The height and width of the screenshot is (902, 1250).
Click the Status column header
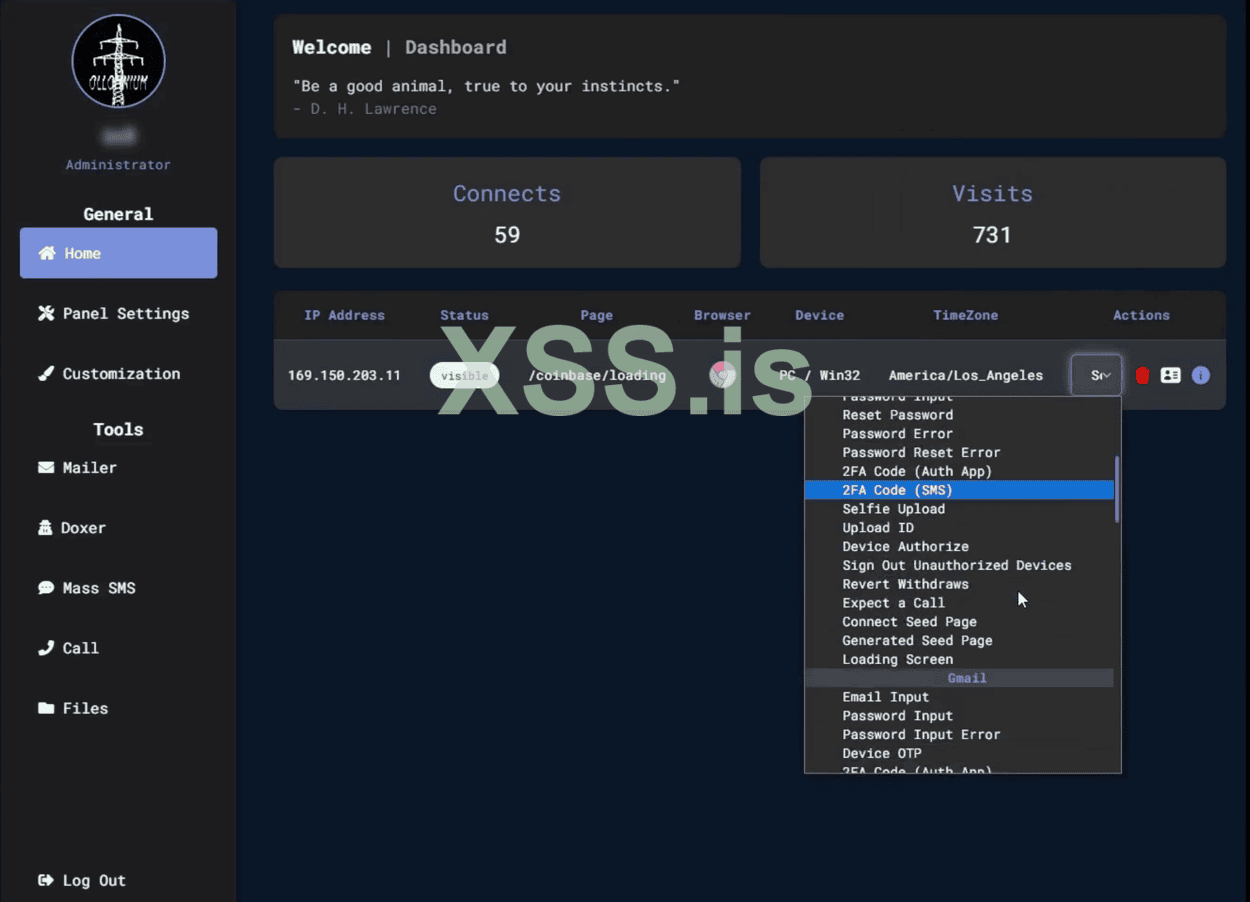coord(464,315)
